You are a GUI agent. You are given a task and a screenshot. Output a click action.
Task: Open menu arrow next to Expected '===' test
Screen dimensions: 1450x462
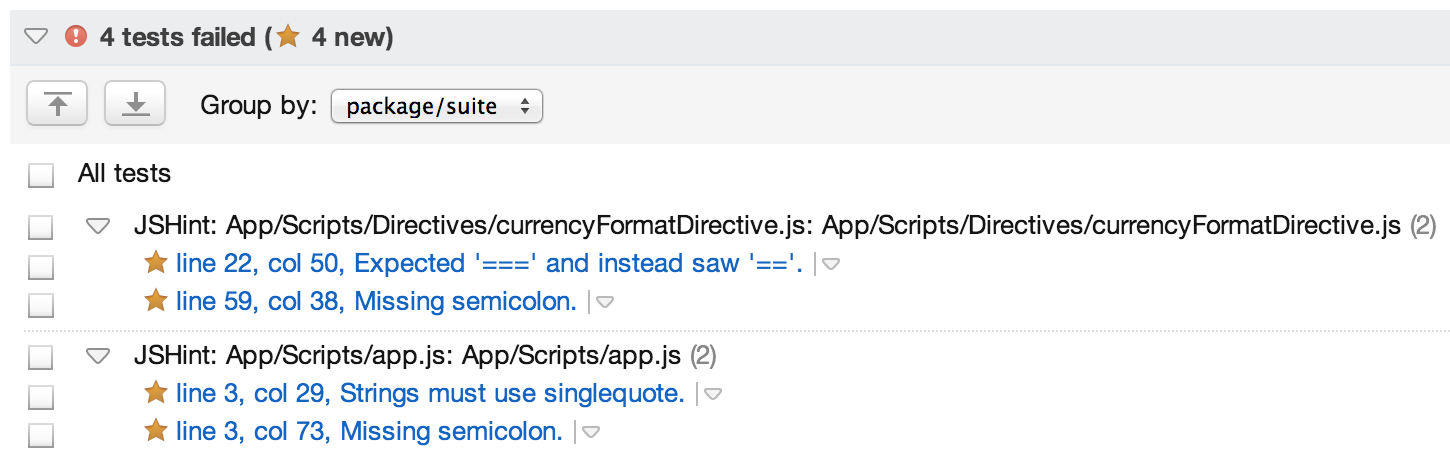coord(830,265)
